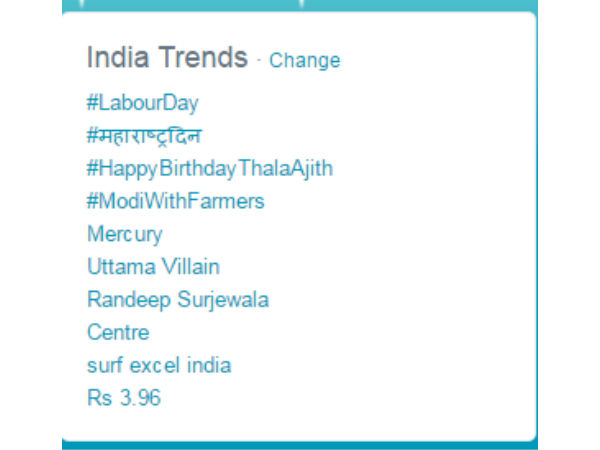This screenshot has height=450, width=600.
Task: Select the #HappyBirthdayThalaAjith trend
Action: pos(210,168)
